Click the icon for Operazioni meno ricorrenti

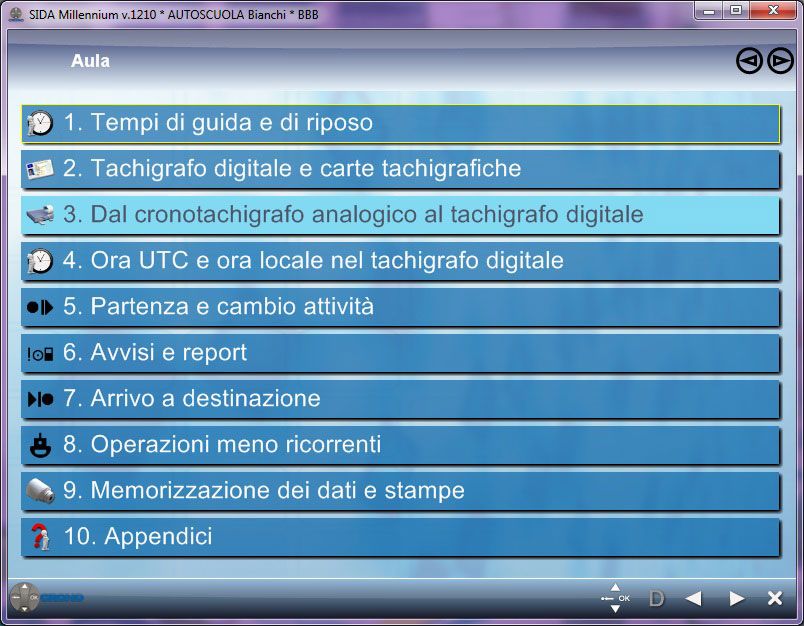click(x=40, y=445)
